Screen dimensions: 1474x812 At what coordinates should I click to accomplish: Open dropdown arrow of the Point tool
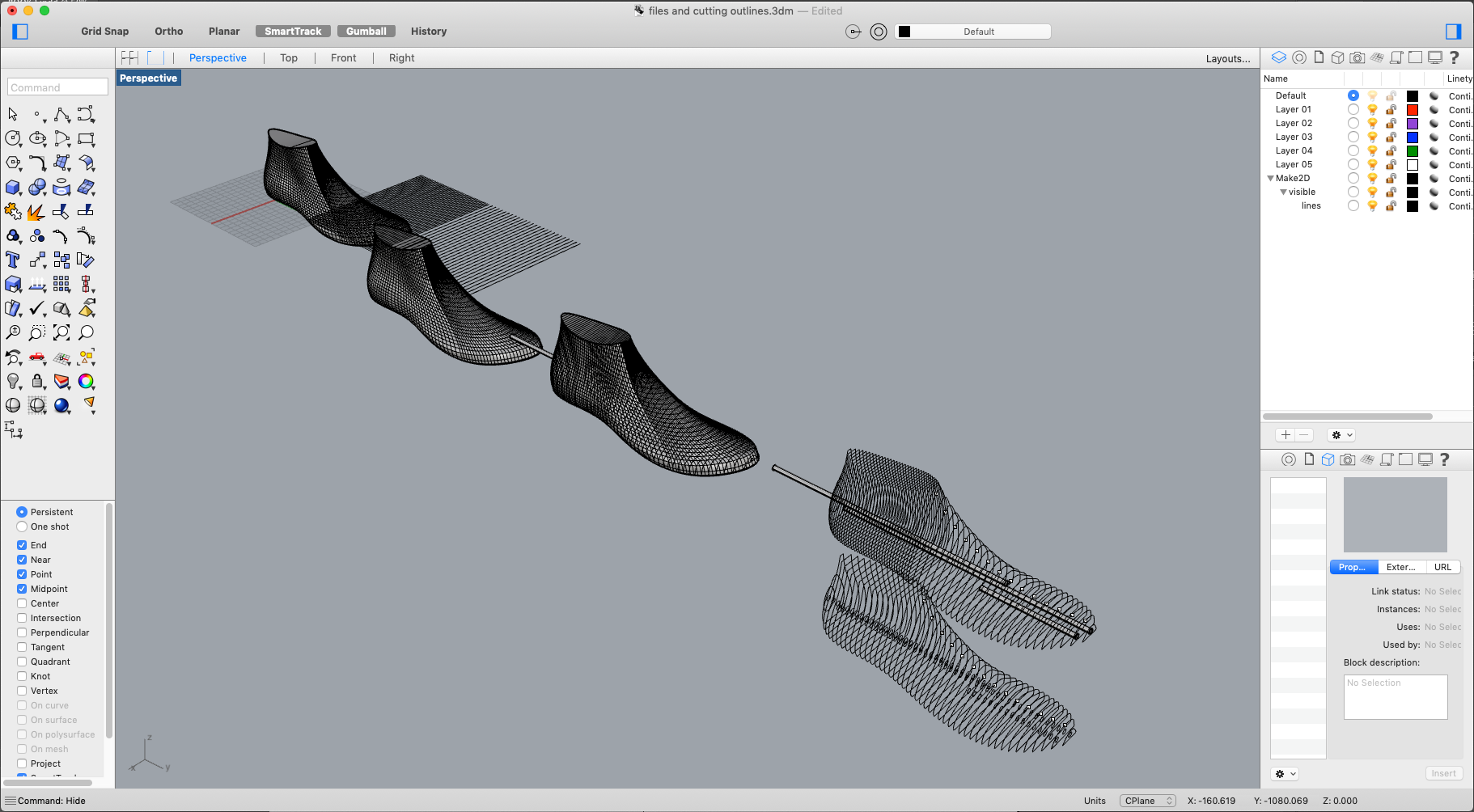44,121
